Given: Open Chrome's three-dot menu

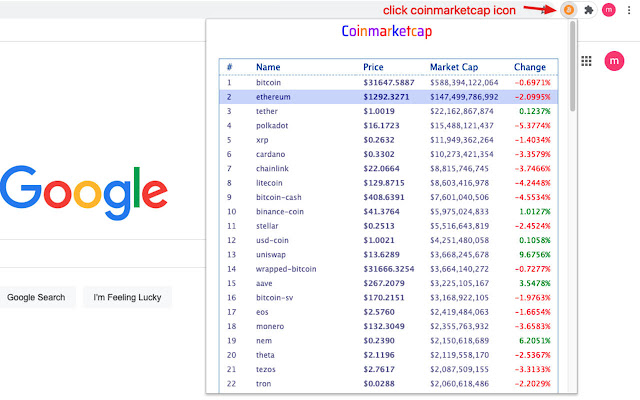Looking at the screenshot, I should 629,10.
